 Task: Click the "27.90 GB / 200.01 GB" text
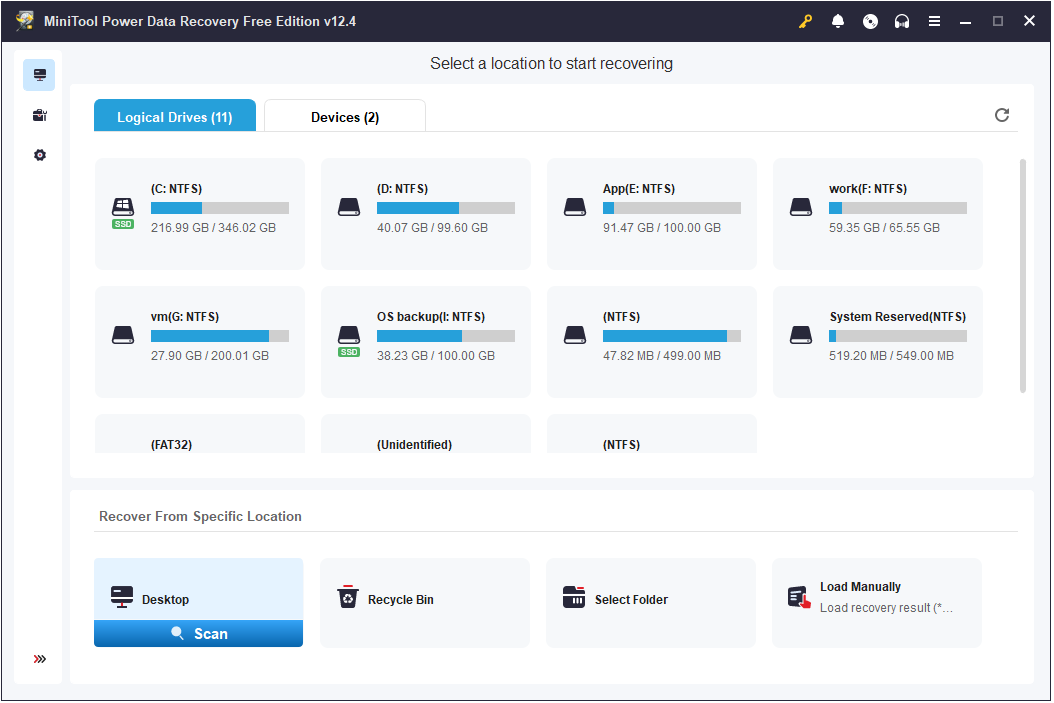coord(210,356)
